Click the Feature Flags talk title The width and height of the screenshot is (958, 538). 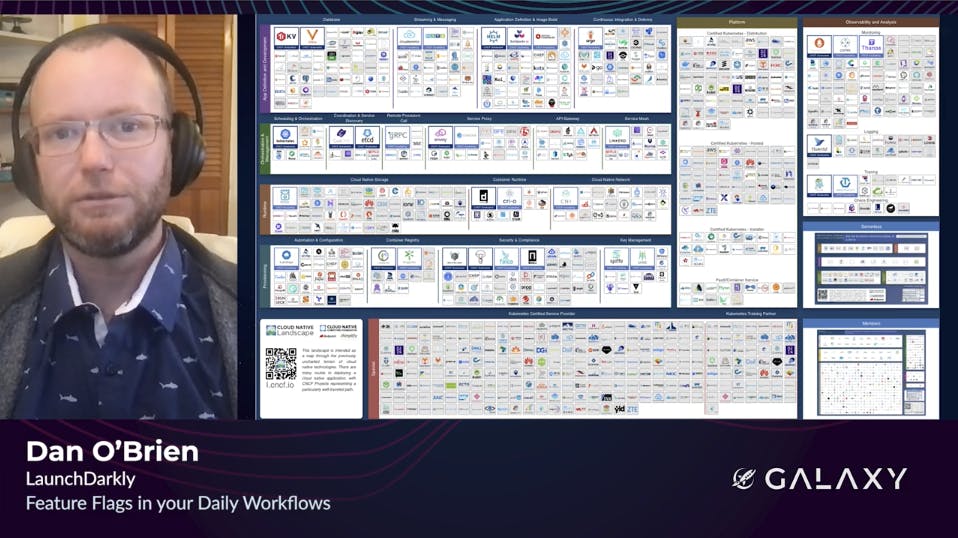point(178,503)
